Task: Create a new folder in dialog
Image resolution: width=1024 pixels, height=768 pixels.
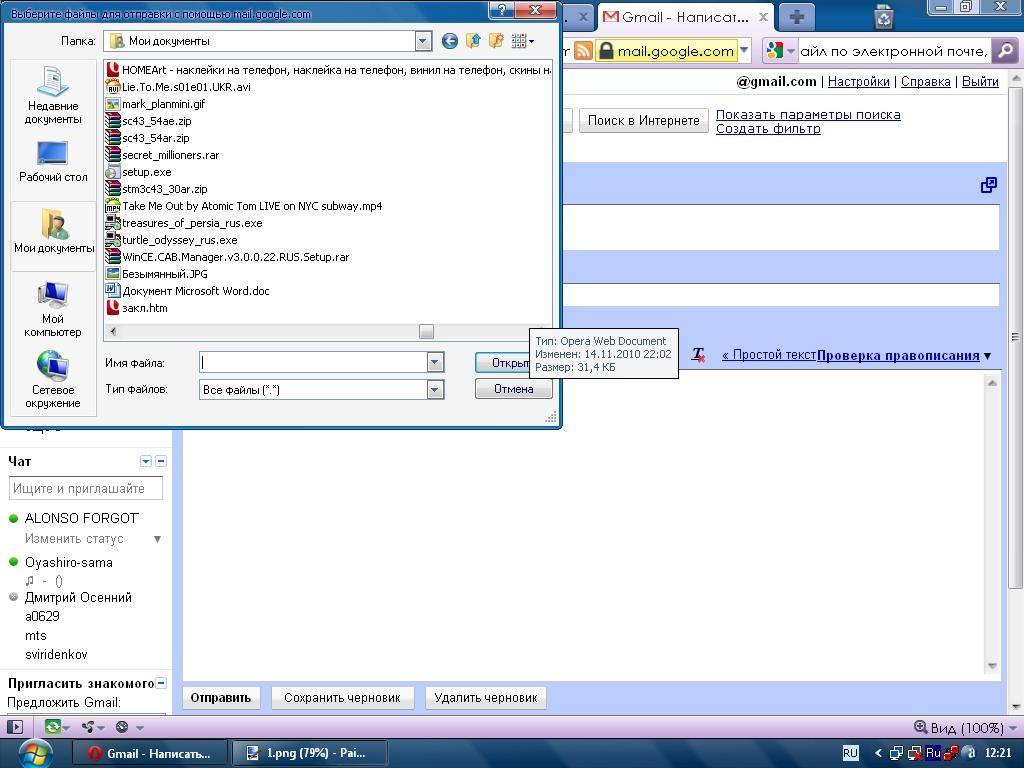Action: coord(496,41)
